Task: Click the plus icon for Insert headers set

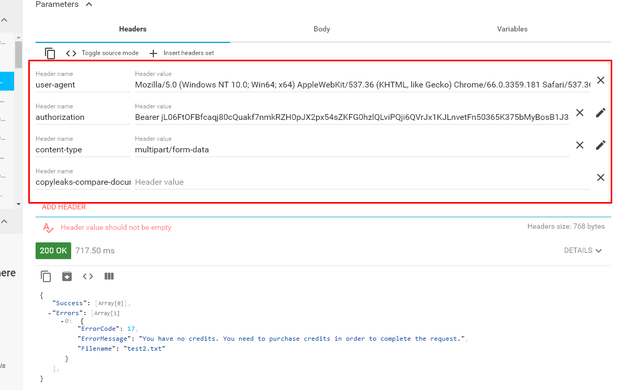Action: (x=153, y=53)
